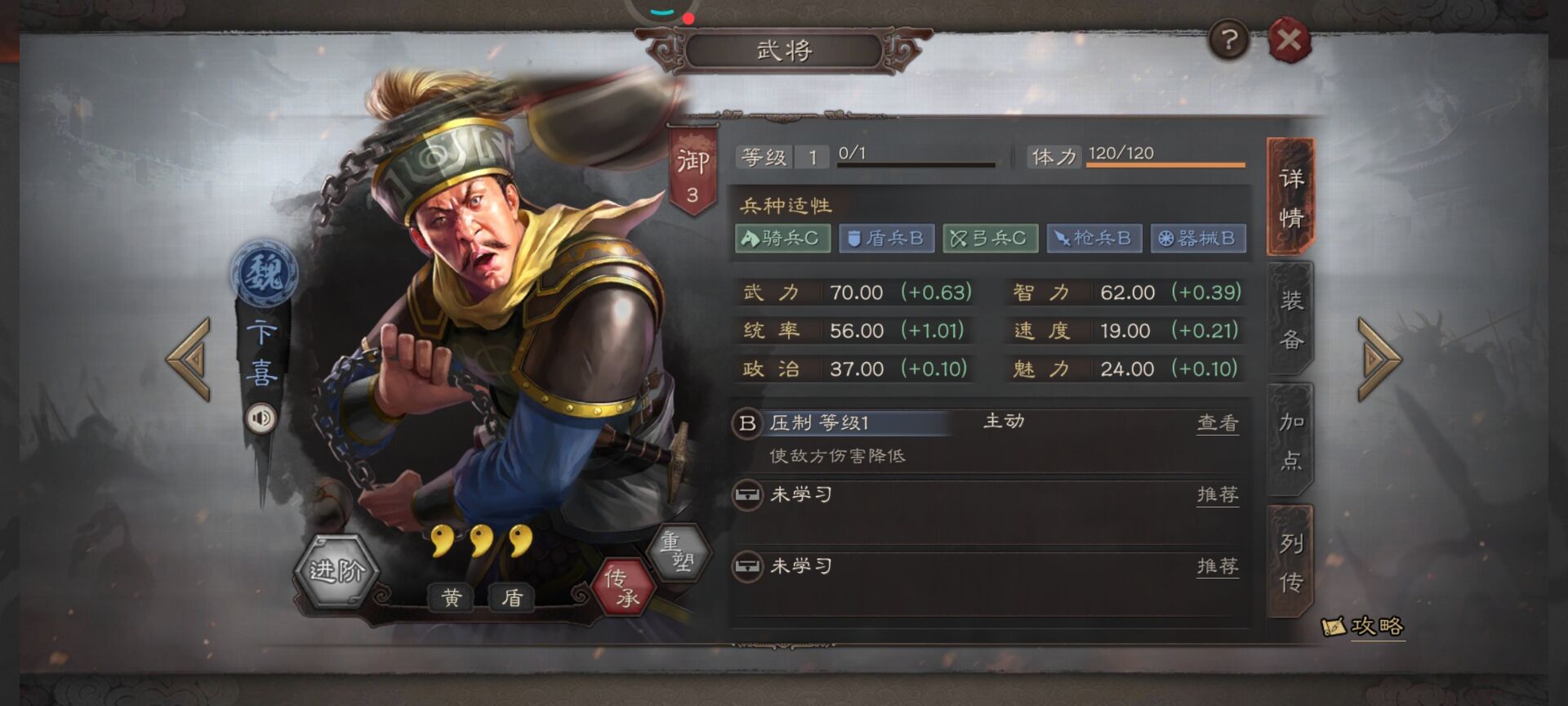This screenshot has height=706, width=1568.
Task: Click the 魏 faction emblem
Action: (x=264, y=274)
